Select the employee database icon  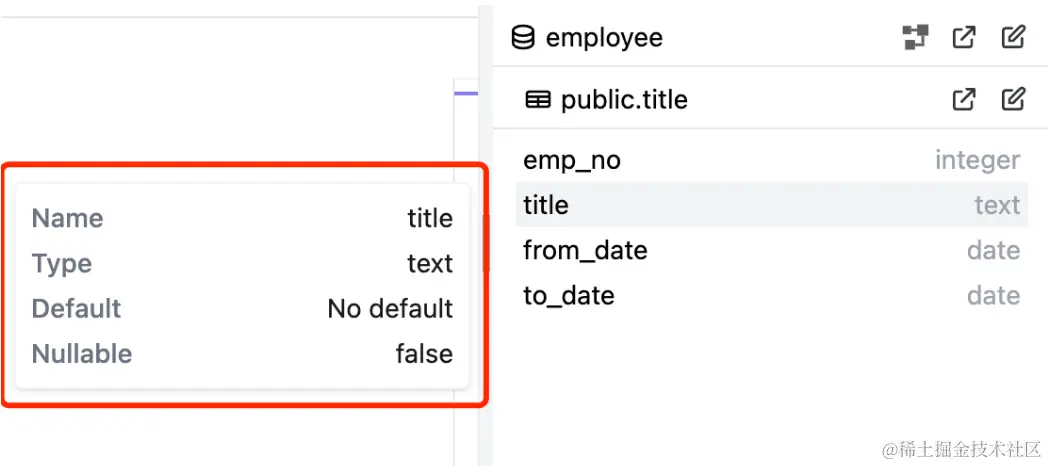[x=523, y=37]
